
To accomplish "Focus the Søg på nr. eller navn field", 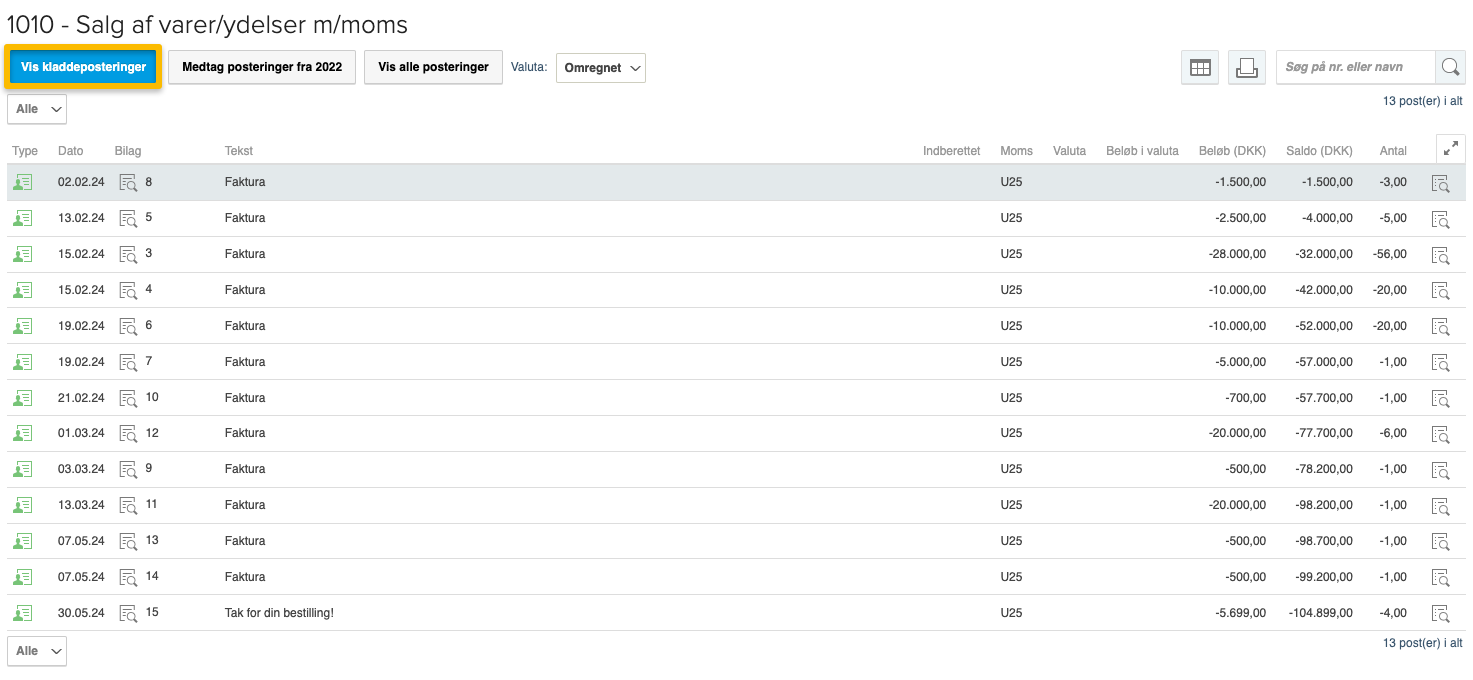I will click(1354, 67).
